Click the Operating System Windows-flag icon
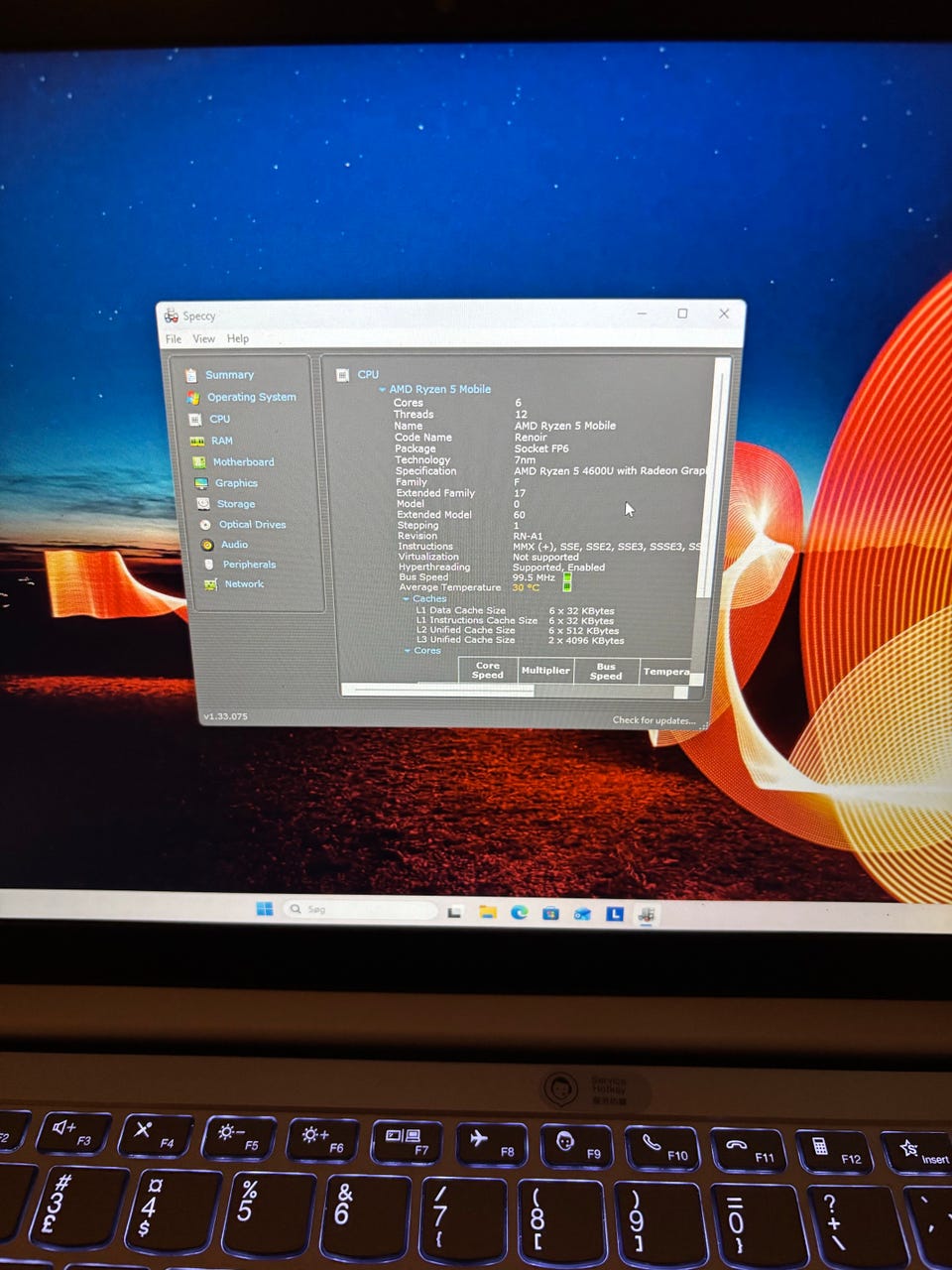Viewport: 952px width, 1270px height. click(x=193, y=397)
